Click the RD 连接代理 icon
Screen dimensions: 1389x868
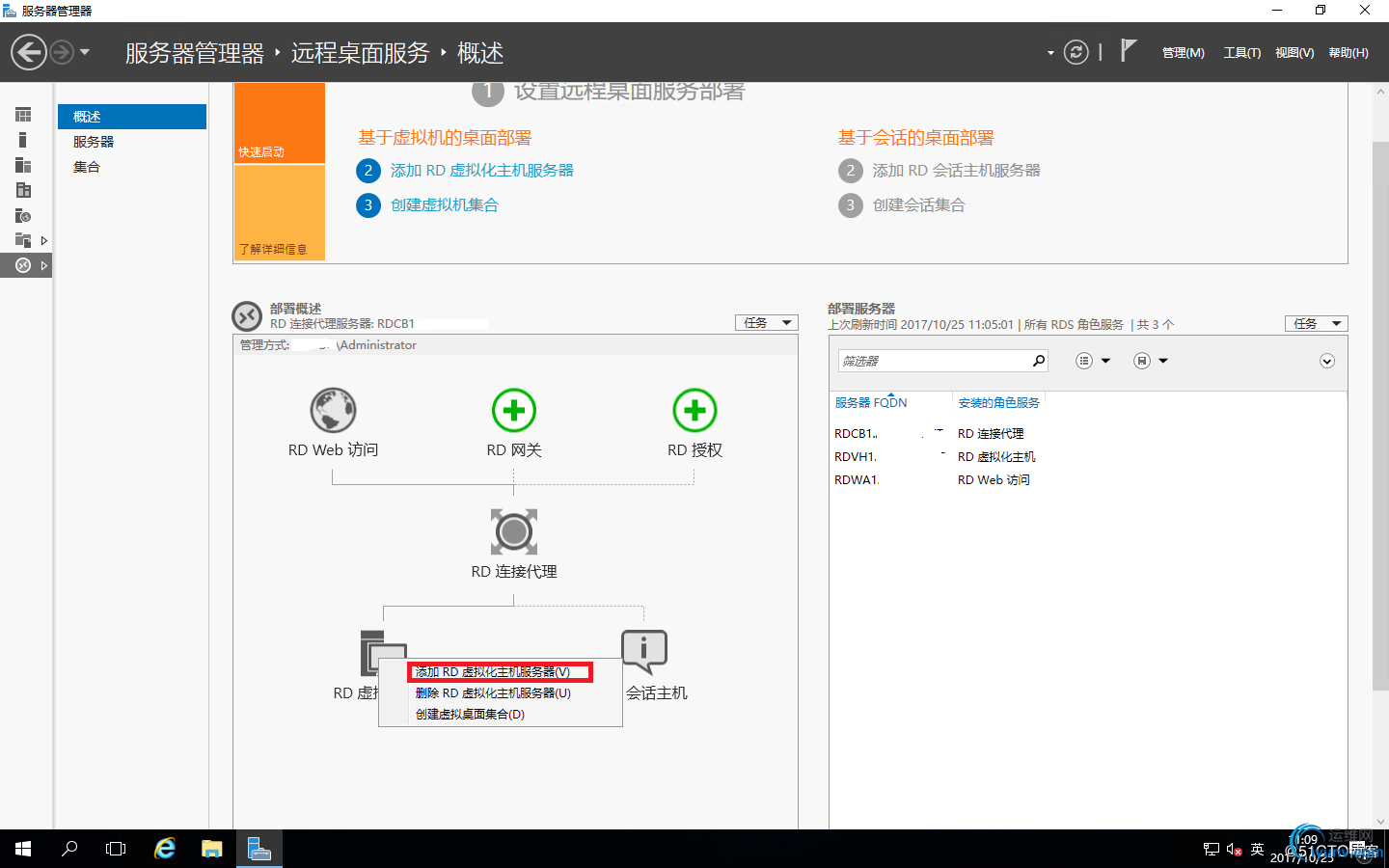[x=514, y=531]
